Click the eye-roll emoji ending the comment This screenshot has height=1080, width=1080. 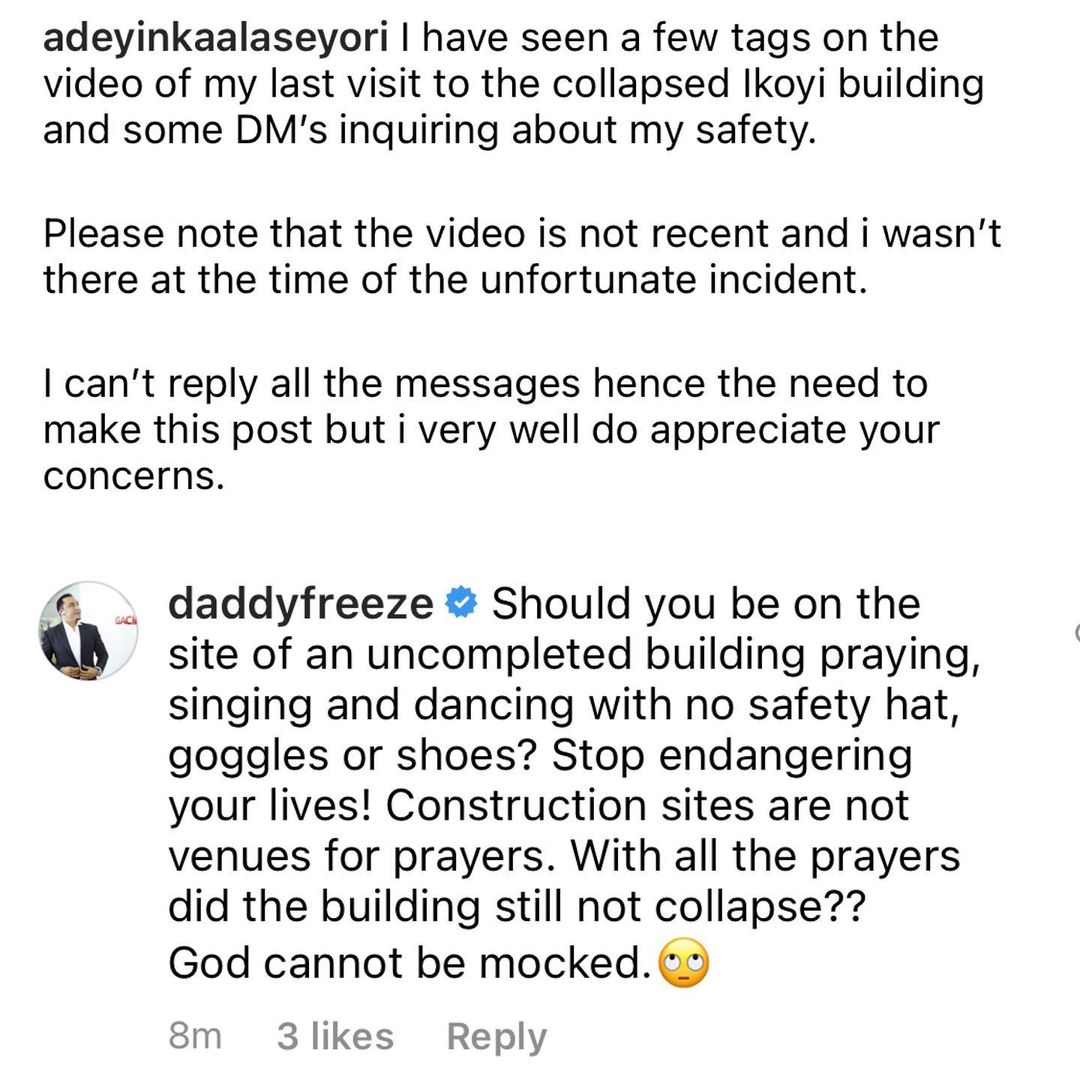click(x=685, y=964)
